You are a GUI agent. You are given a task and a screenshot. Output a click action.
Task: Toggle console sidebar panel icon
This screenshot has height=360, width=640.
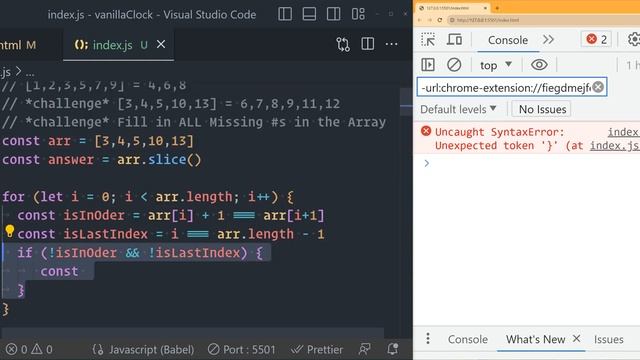point(428,64)
